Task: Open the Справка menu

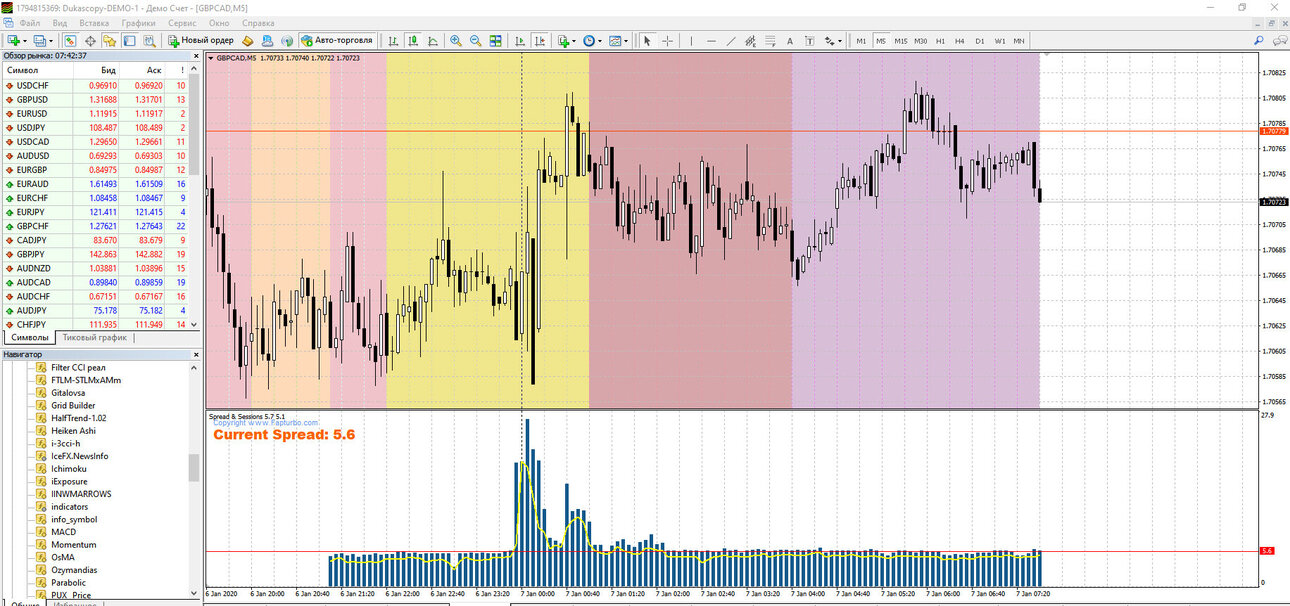Action: coord(258,22)
